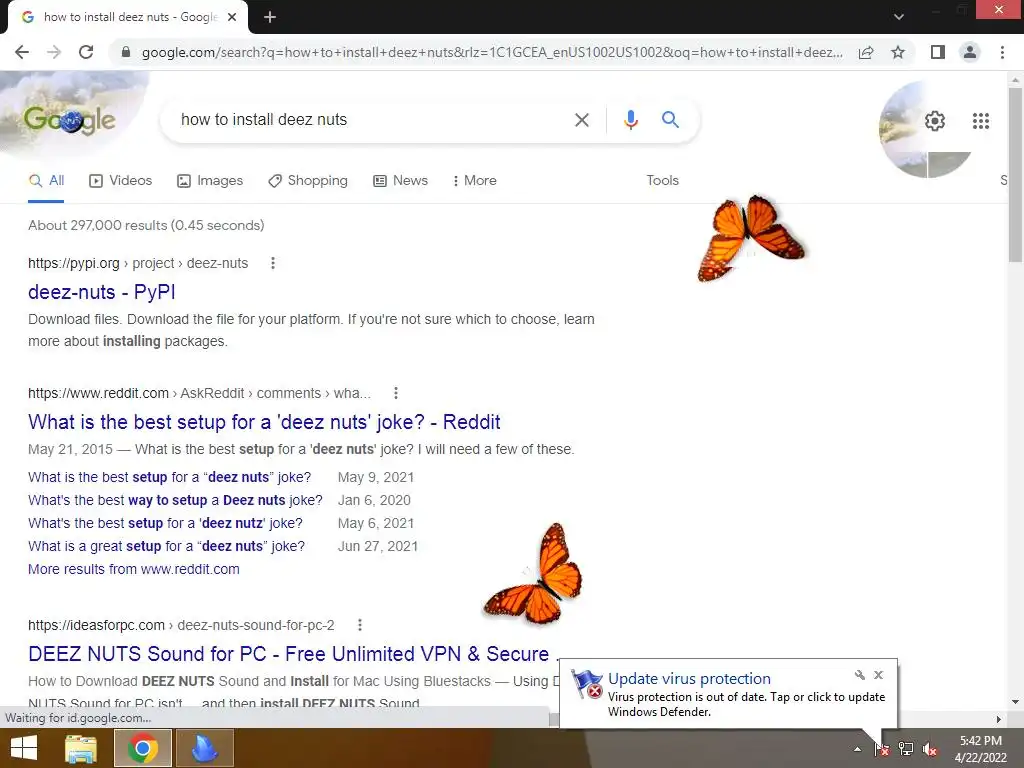Open the 'deez nutz' joke Reddit sublink
This screenshot has height=768, width=1024.
pyautogui.click(x=165, y=523)
